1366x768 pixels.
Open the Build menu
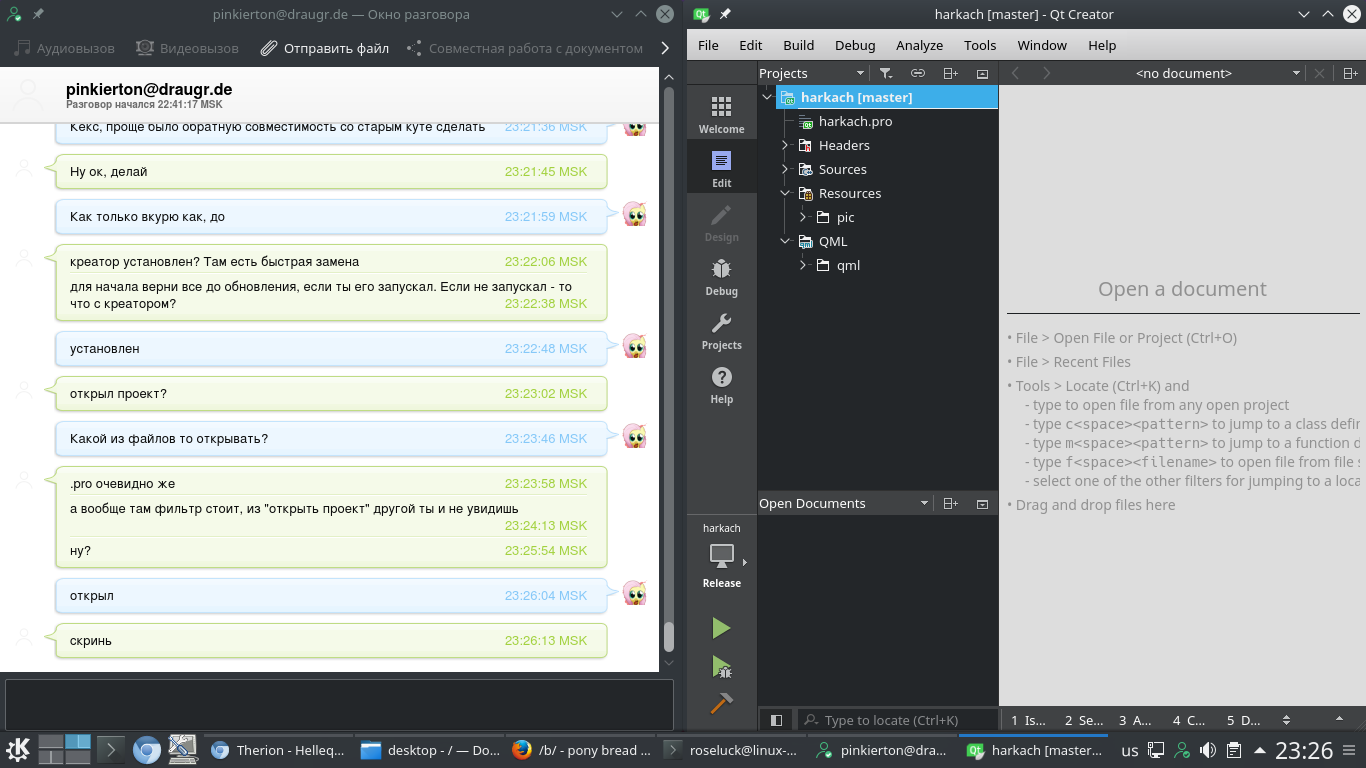(798, 45)
